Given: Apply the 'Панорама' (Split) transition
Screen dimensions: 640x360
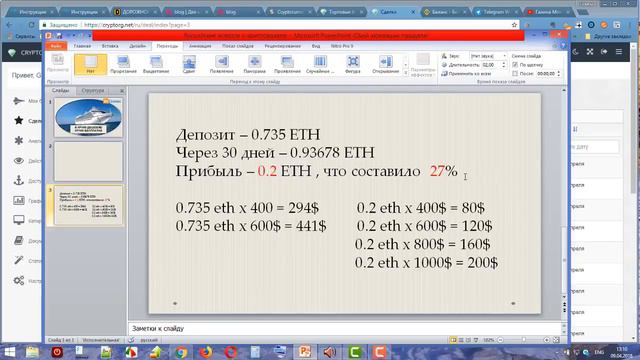Looking at the screenshot, I should point(254,64).
